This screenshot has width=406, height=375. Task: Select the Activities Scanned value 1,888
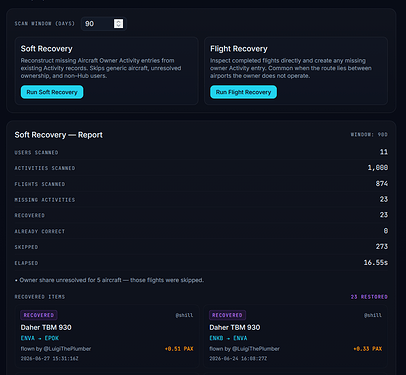pos(378,168)
